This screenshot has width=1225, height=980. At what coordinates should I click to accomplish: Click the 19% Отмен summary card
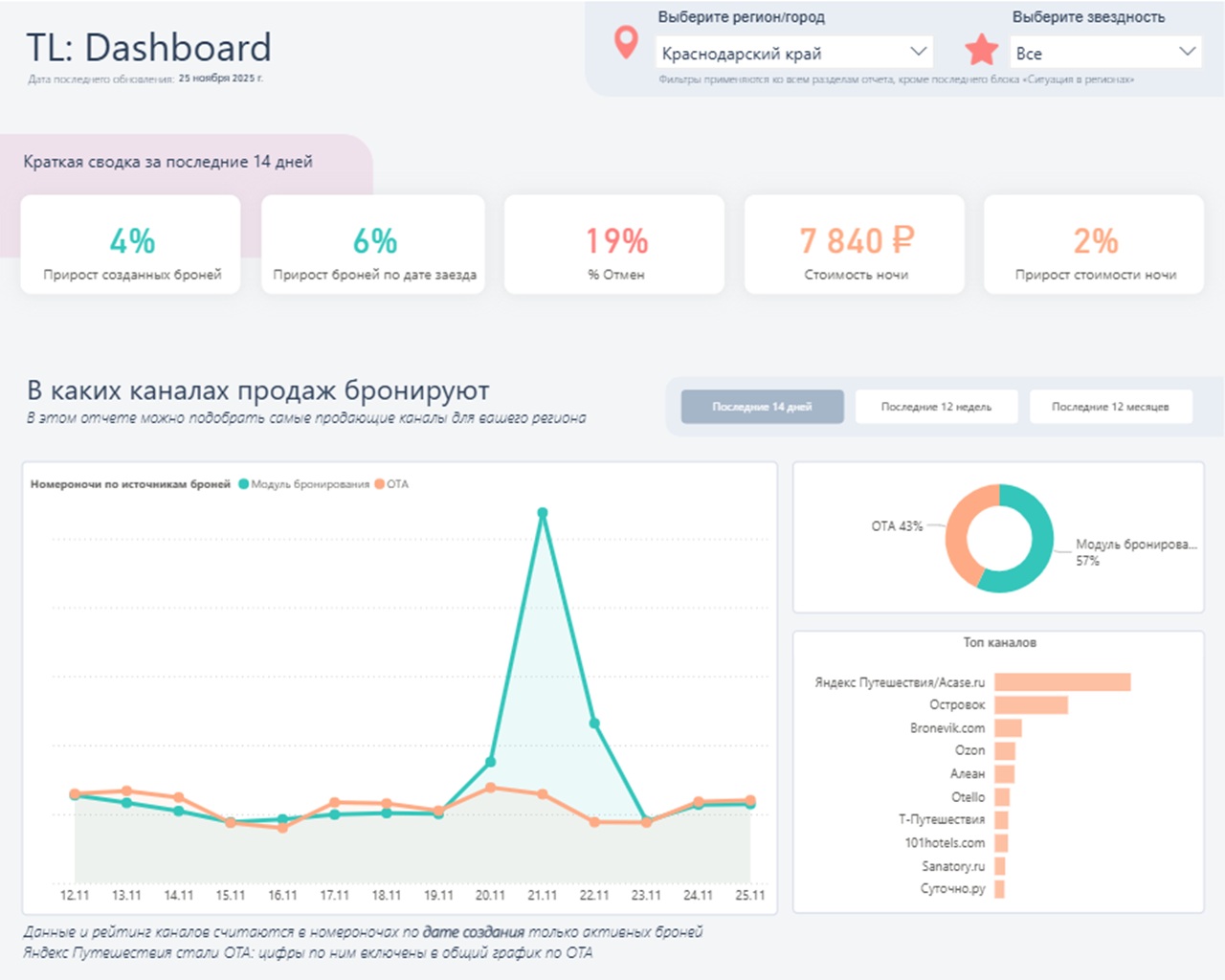pos(615,245)
